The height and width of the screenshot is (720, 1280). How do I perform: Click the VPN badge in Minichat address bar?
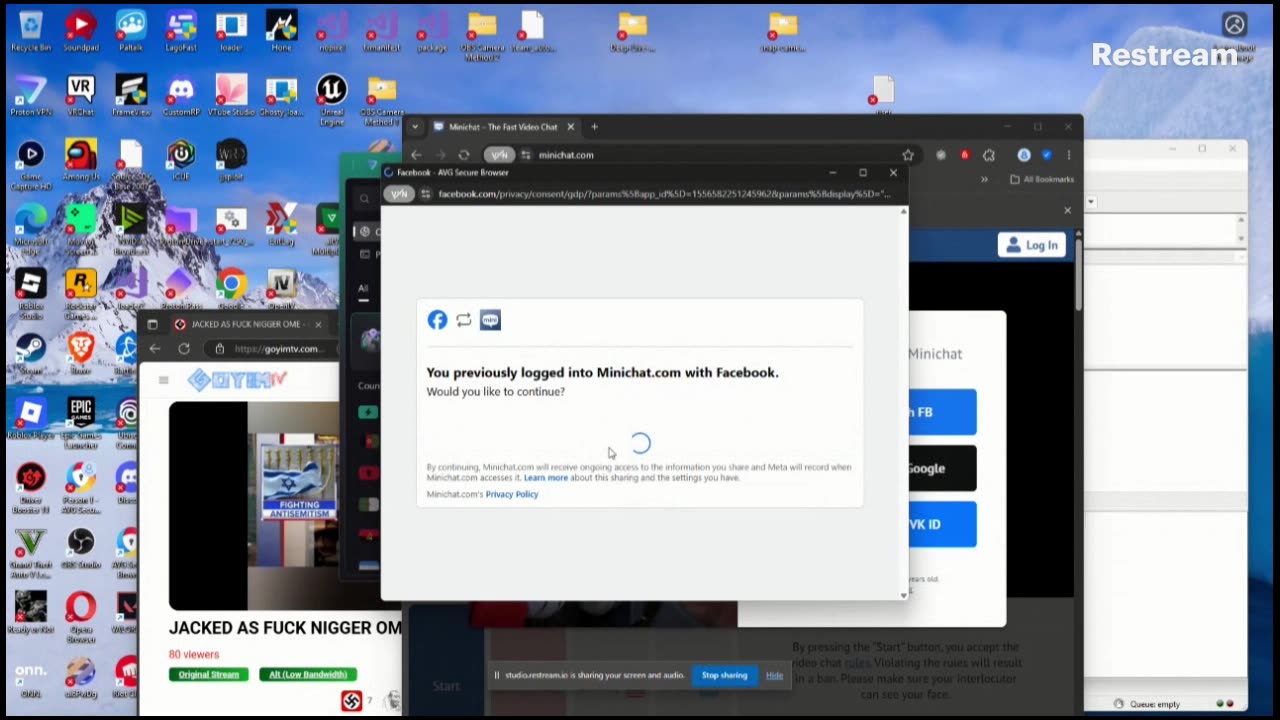499,155
